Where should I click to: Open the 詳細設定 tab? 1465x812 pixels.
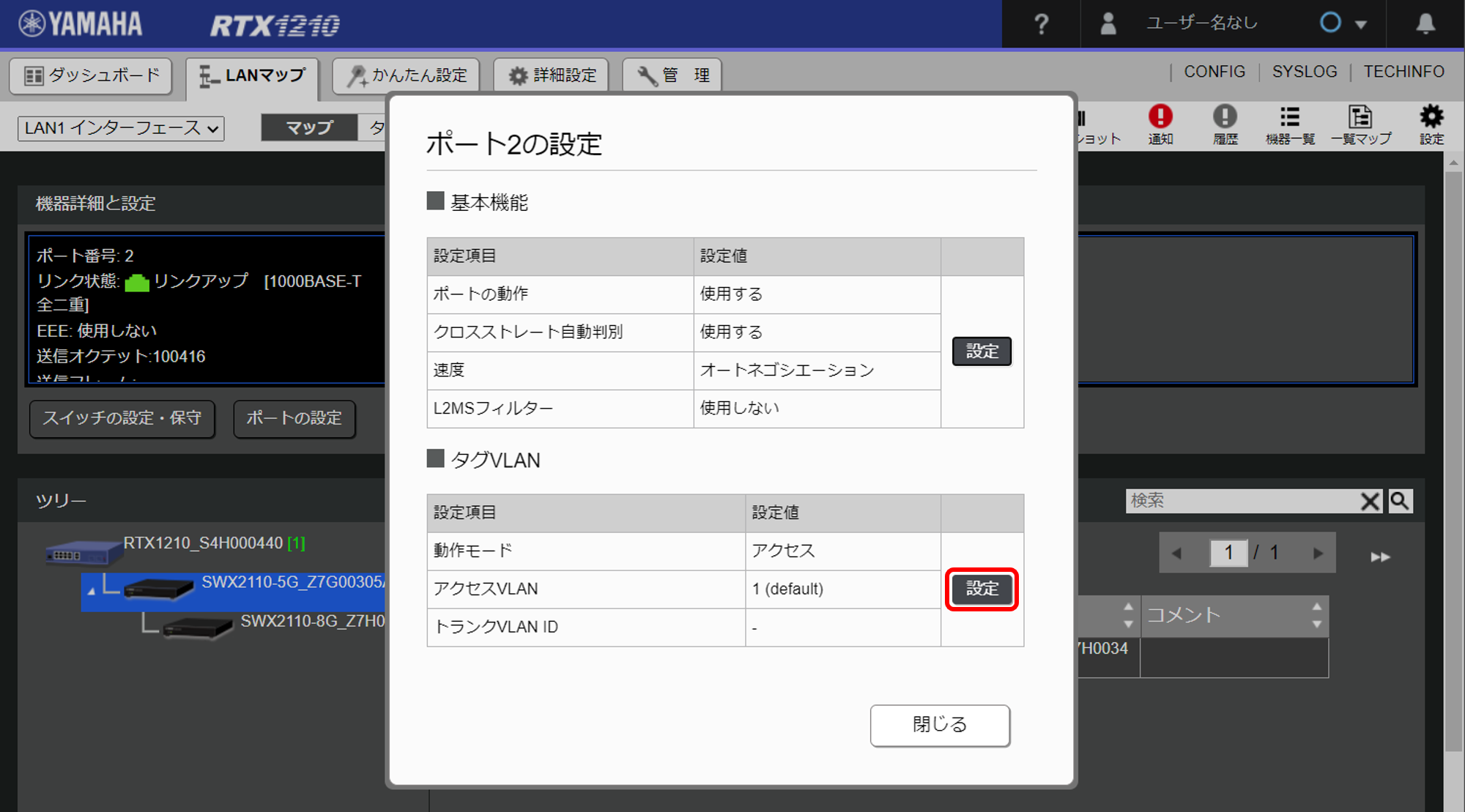(x=552, y=75)
